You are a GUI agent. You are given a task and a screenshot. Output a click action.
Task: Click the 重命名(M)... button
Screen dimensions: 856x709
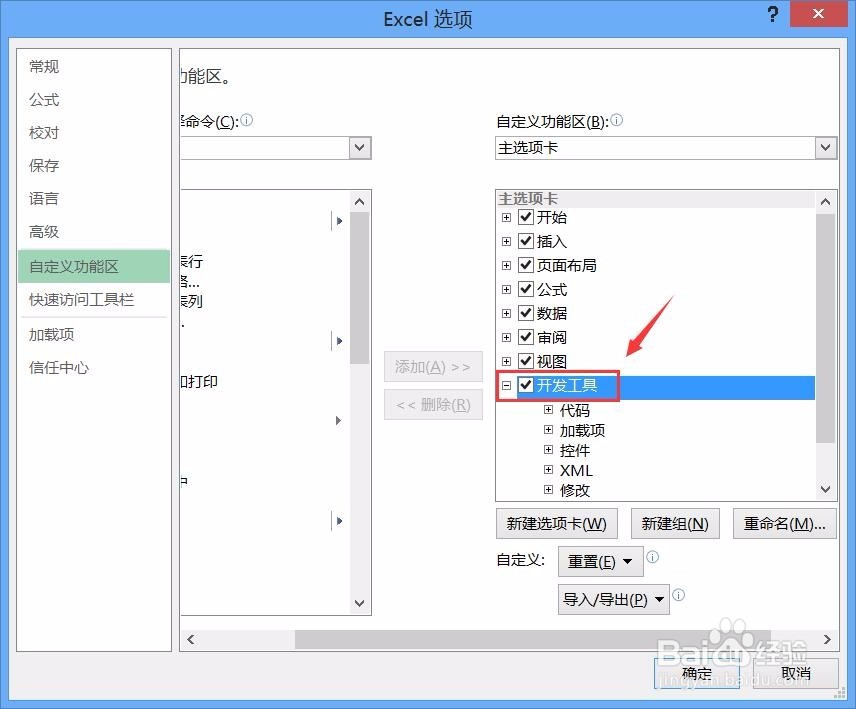click(784, 524)
